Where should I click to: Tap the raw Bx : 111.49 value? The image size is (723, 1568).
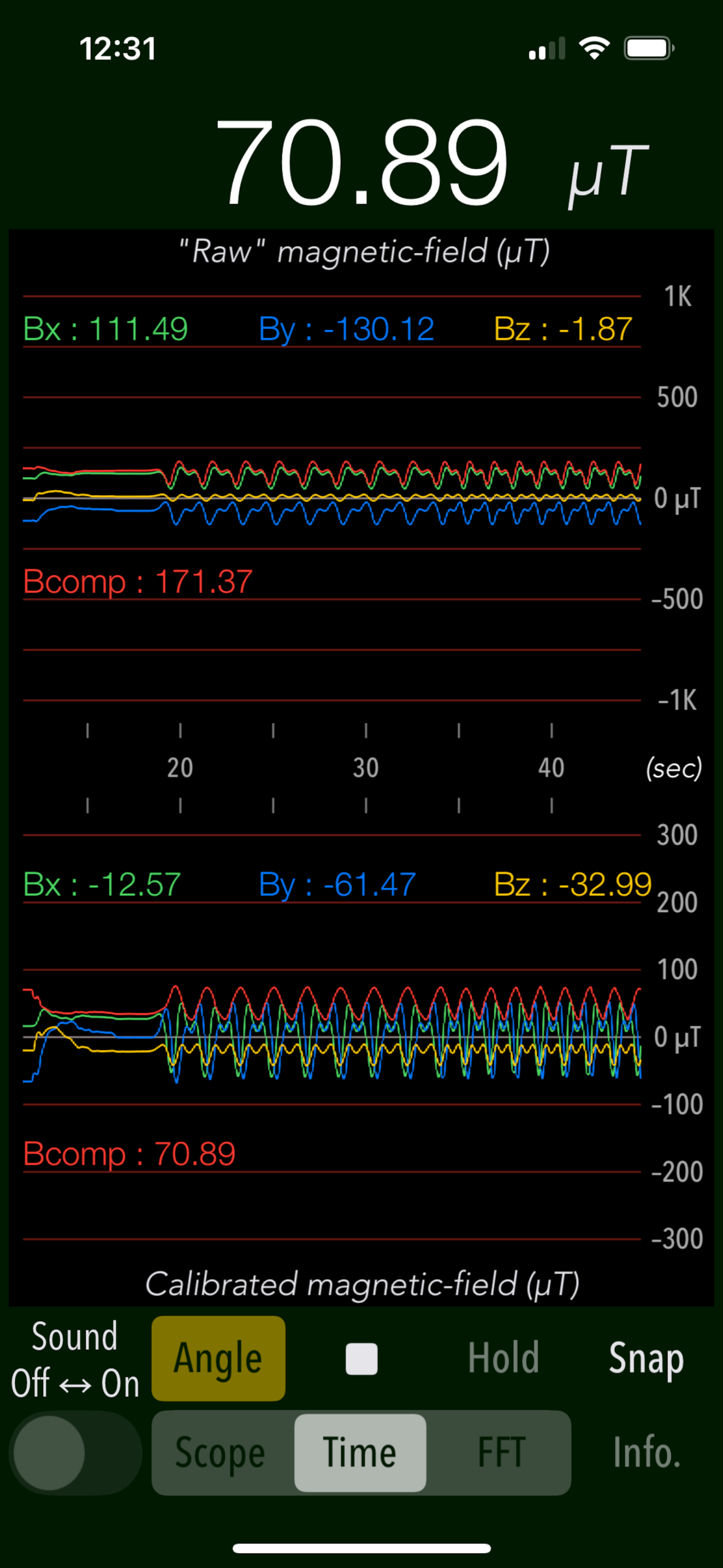click(x=105, y=329)
